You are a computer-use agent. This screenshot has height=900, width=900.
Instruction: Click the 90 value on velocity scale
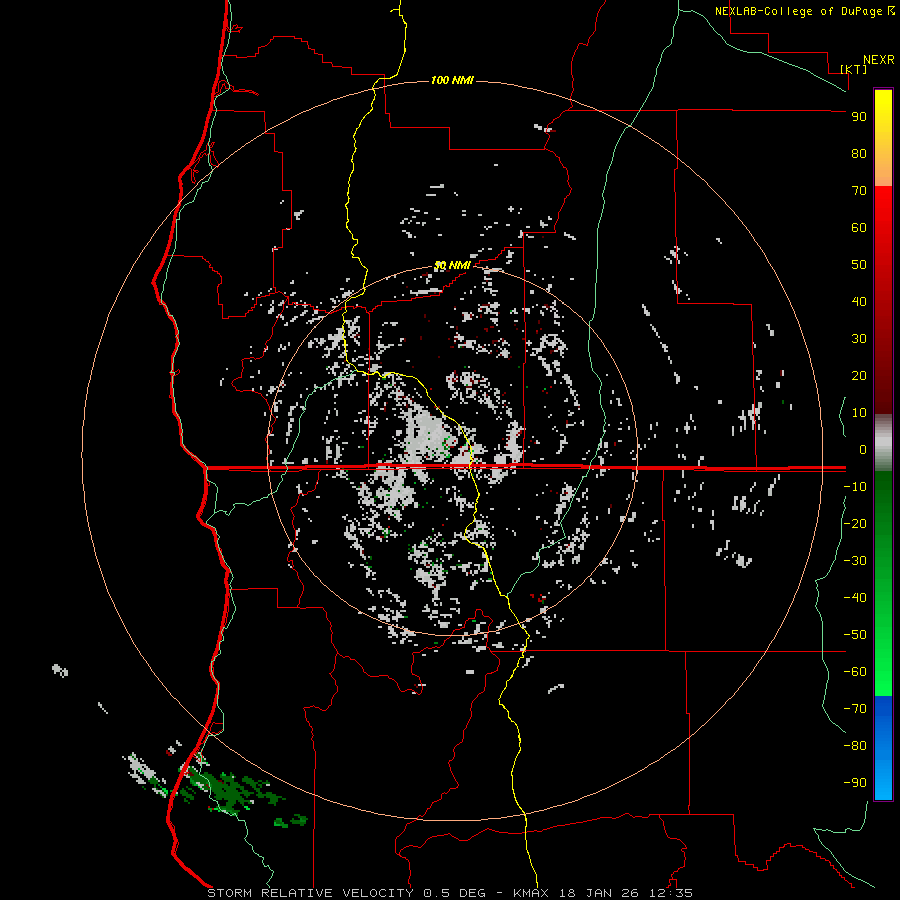pos(859,117)
